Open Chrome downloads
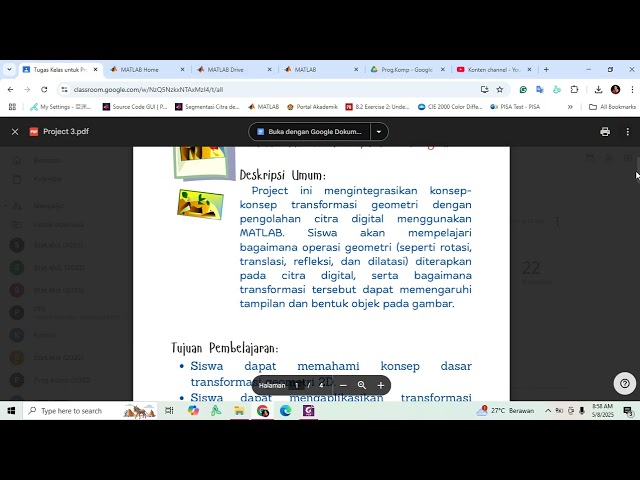This screenshot has width=640, height=480. coord(598,89)
